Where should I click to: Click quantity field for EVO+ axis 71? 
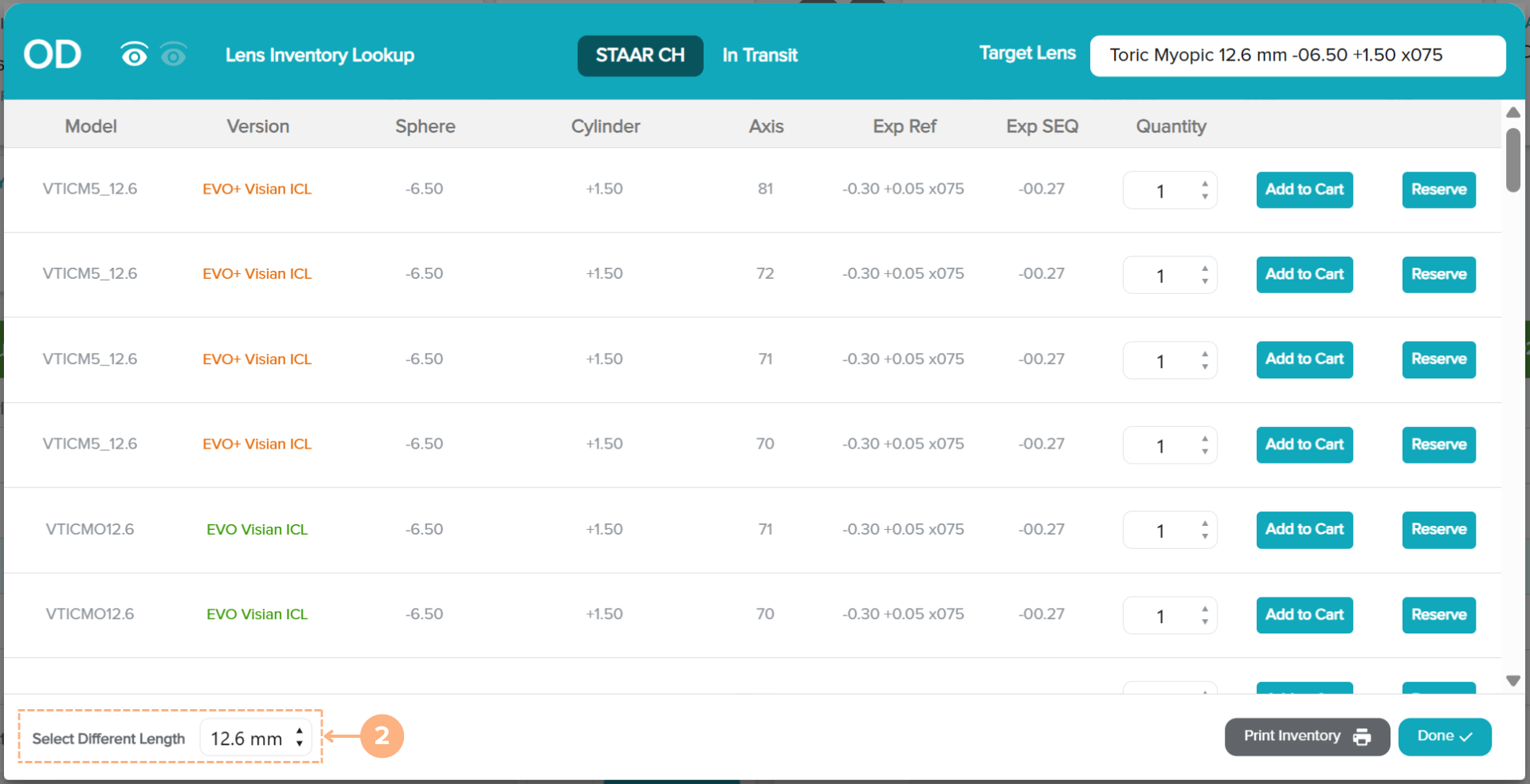[x=1160, y=360]
